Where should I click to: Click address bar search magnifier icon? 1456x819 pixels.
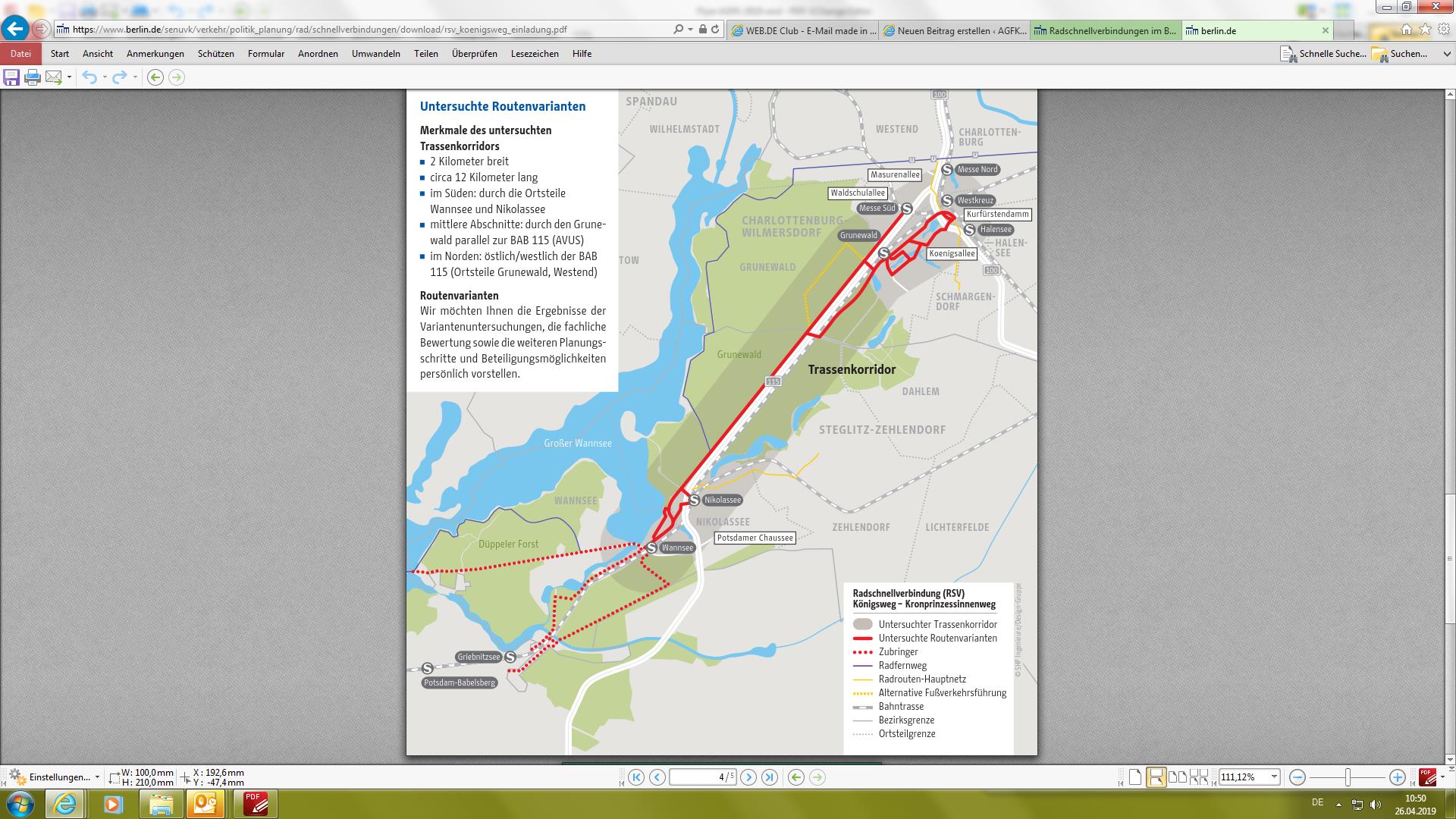pyautogui.click(x=678, y=30)
